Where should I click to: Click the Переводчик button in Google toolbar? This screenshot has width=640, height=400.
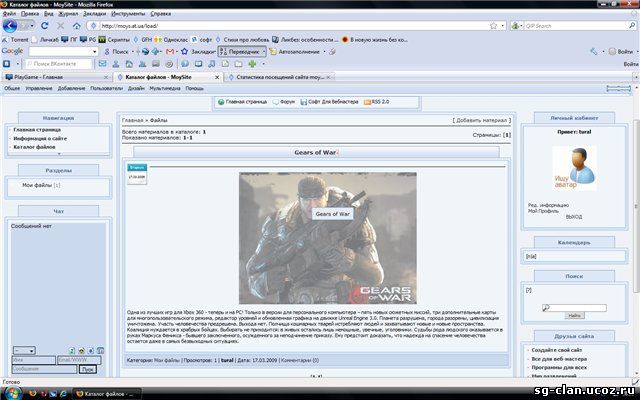tap(240, 51)
